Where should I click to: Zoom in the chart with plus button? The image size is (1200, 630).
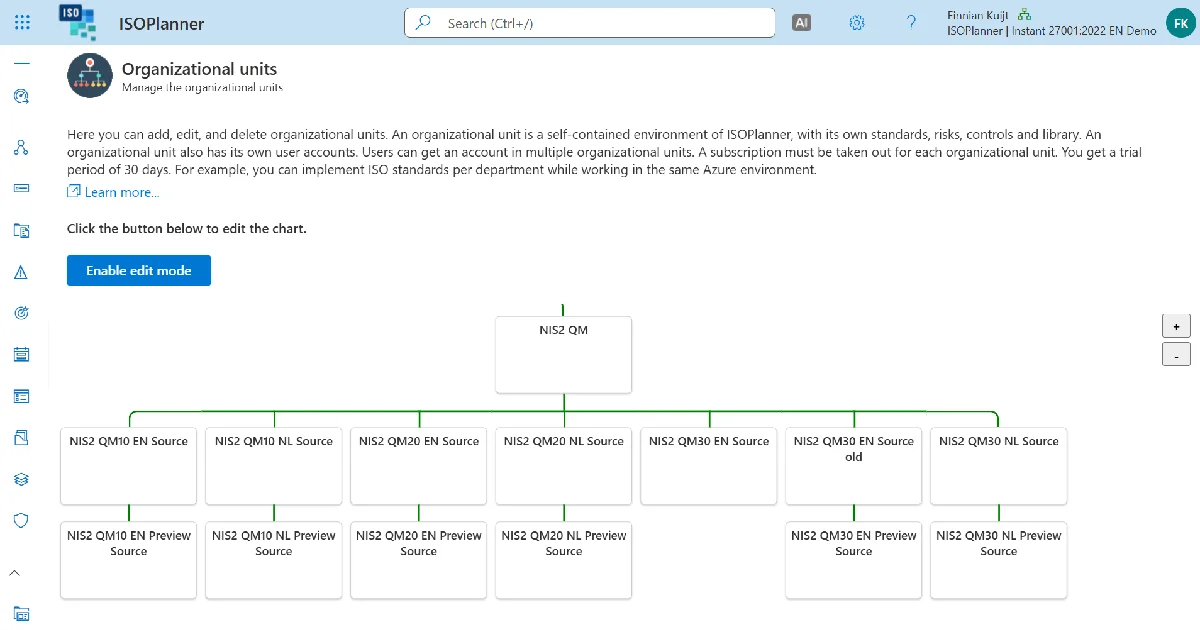pyautogui.click(x=1176, y=326)
